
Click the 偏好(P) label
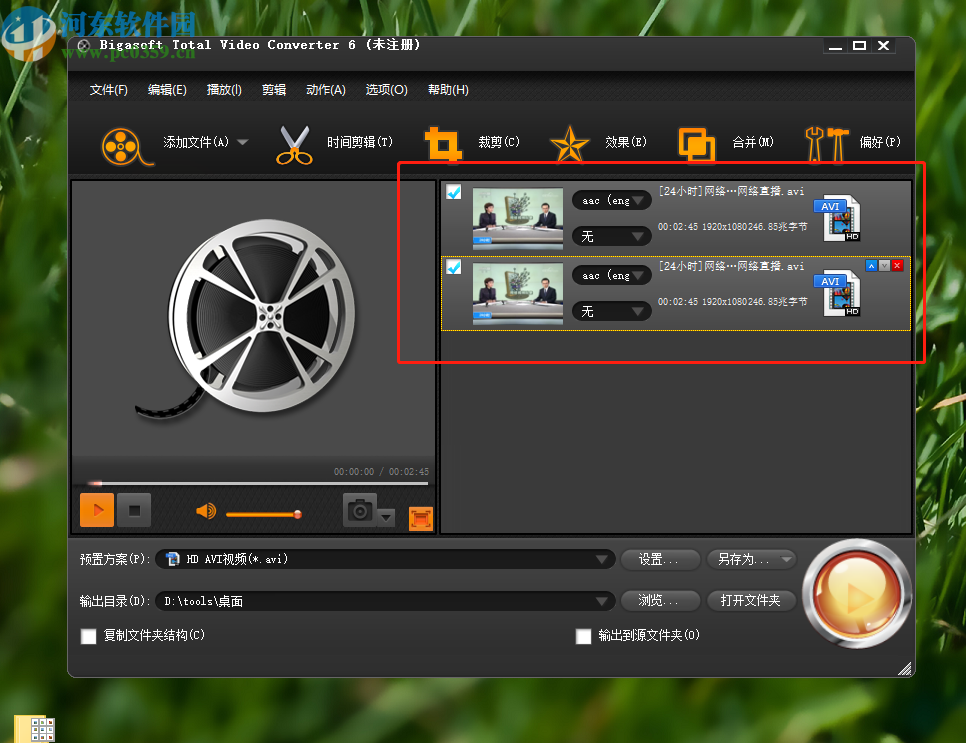(880, 142)
